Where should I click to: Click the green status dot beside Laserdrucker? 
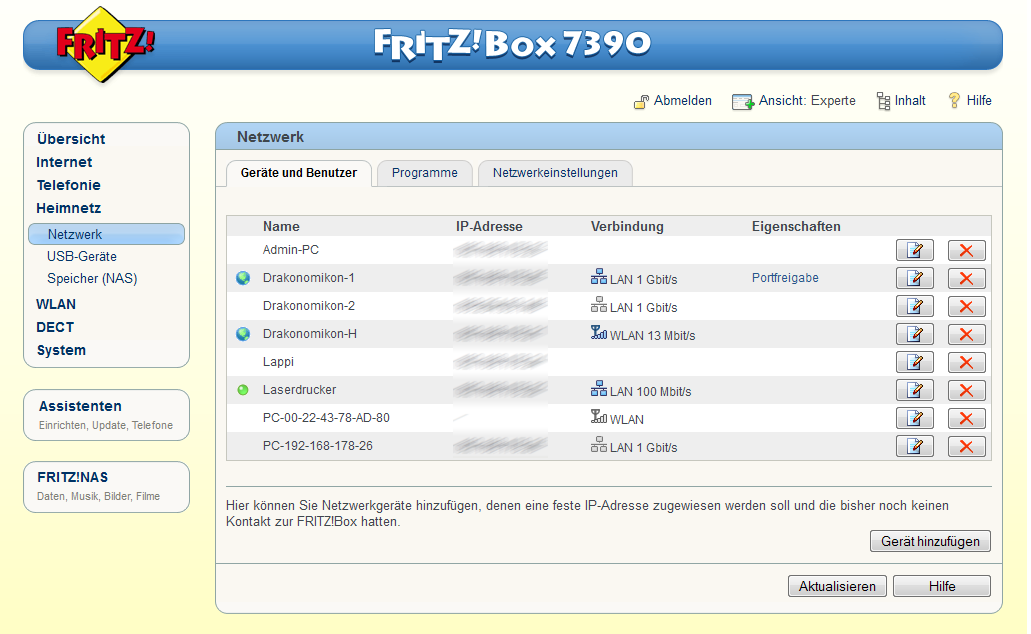coord(243,390)
